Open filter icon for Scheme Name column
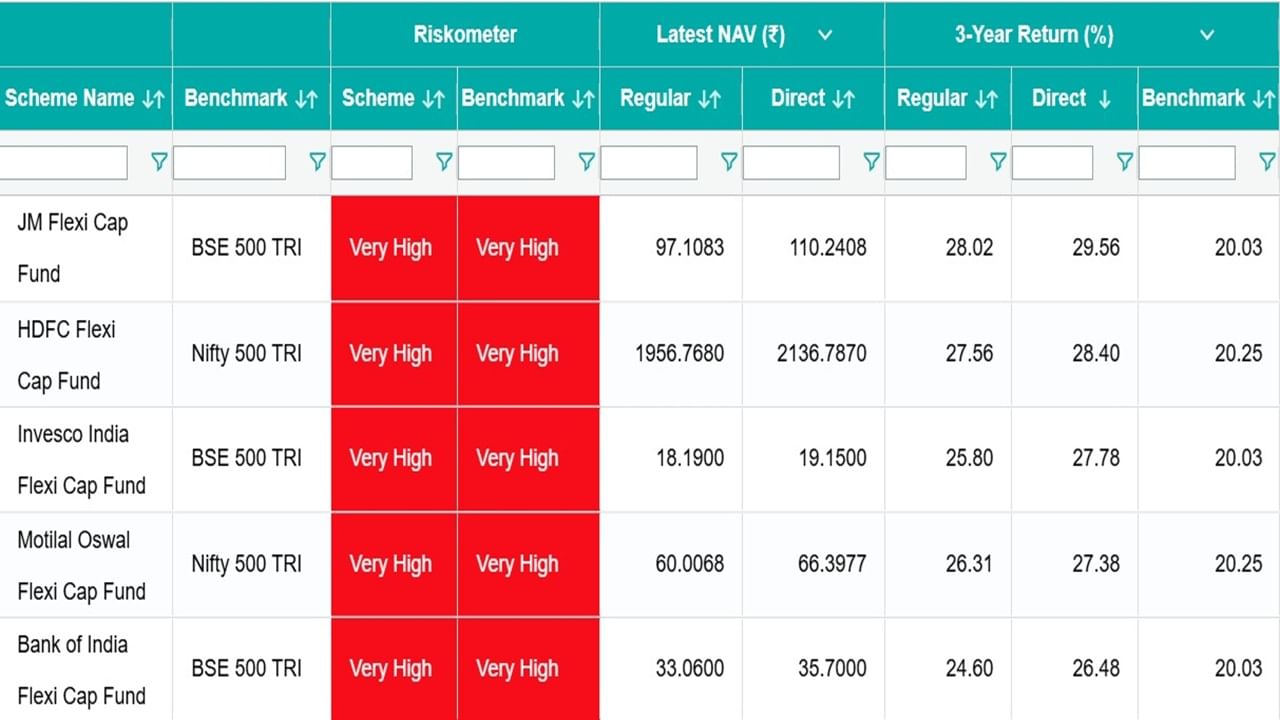Screen dimensions: 1280x720 159,162
